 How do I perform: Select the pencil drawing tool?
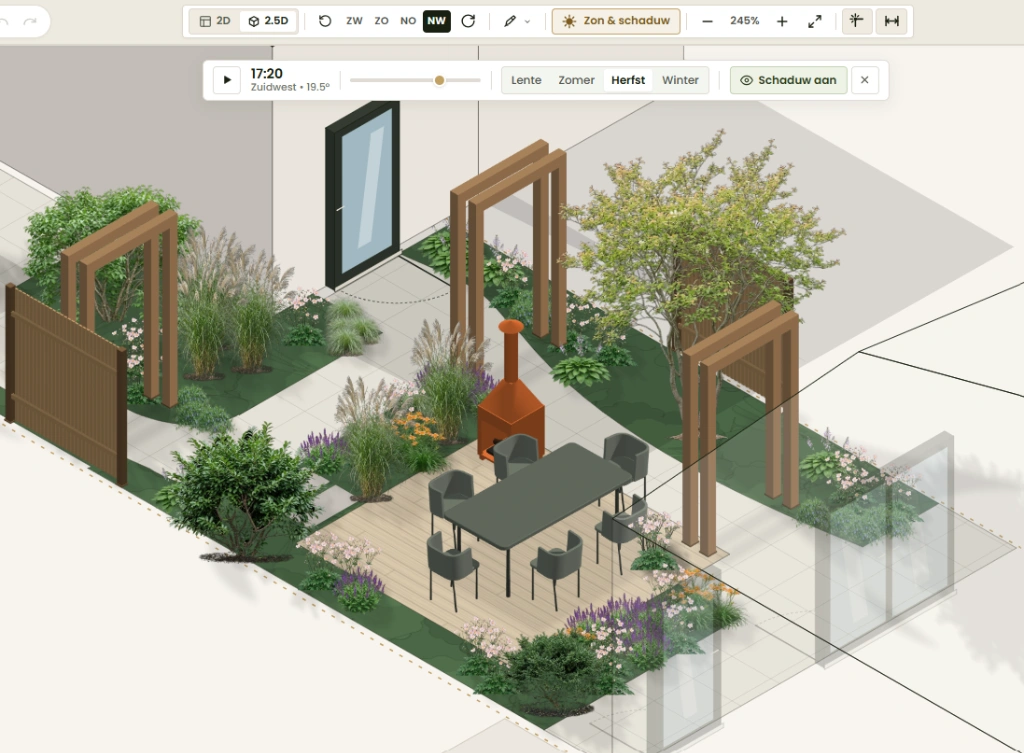510,21
